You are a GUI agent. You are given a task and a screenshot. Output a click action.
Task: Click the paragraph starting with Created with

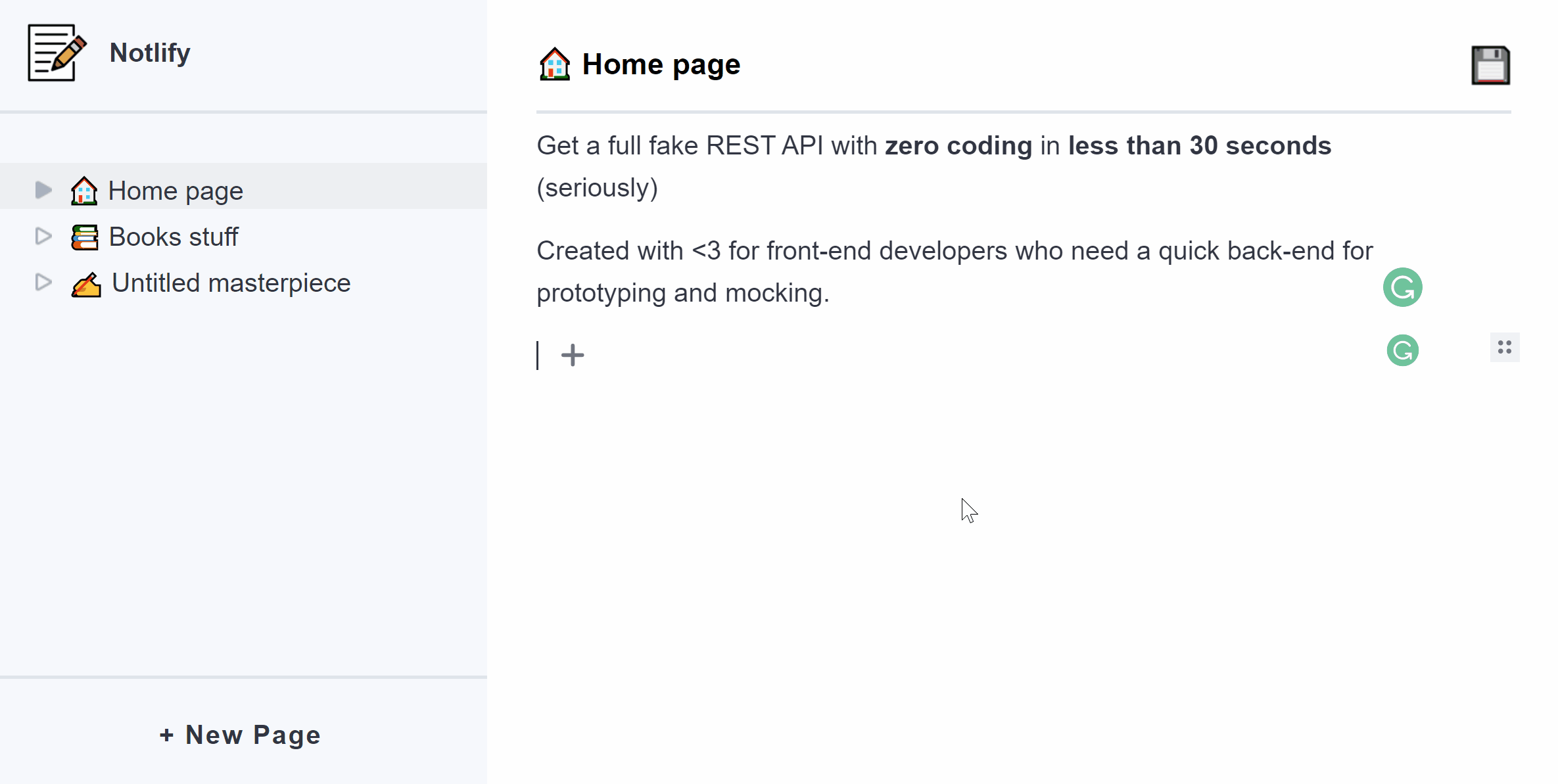point(953,271)
